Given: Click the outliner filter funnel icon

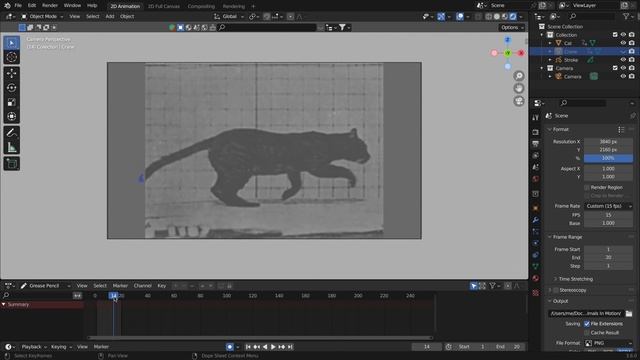Looking at the screenshot, I should pos(626,16).
